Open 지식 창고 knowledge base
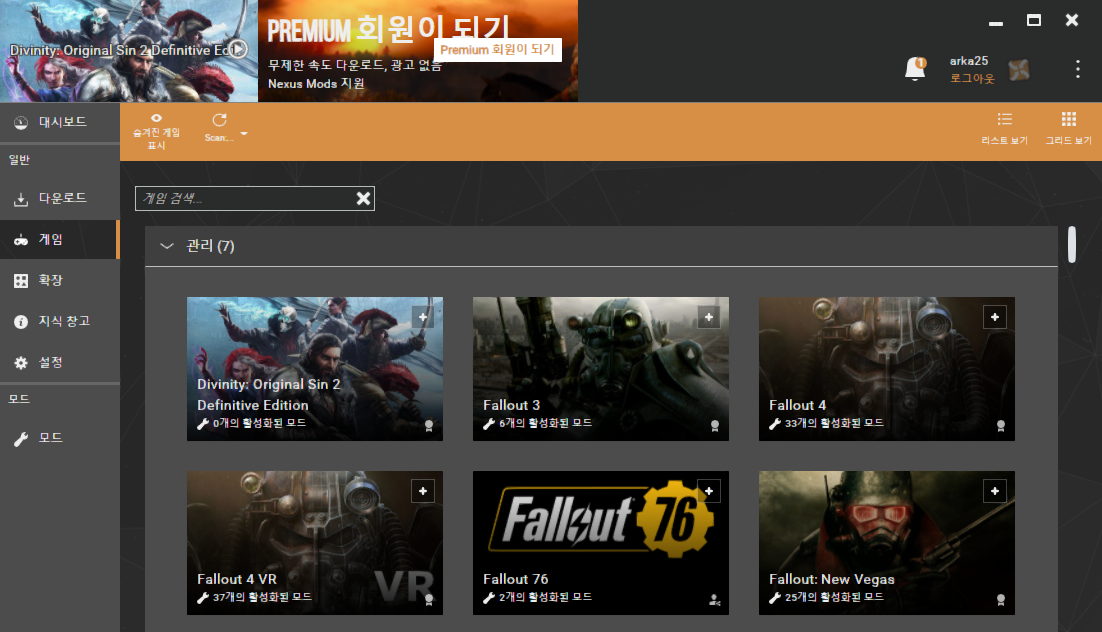This screenshot has height=632, width=1102. [x=60, y=321]
